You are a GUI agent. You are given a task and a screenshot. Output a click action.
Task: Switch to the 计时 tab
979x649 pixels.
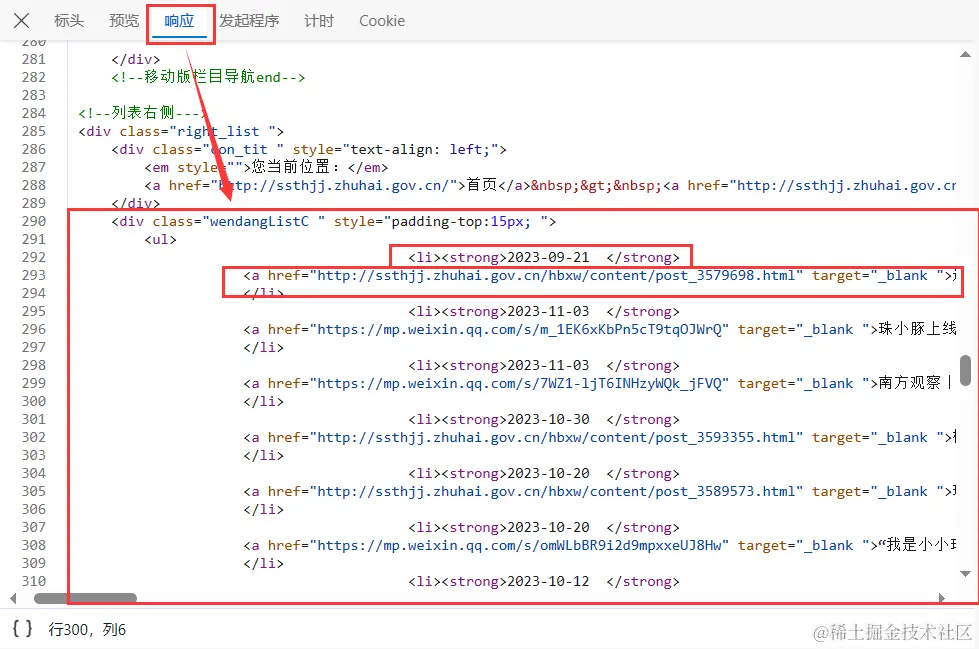[319, 21]
